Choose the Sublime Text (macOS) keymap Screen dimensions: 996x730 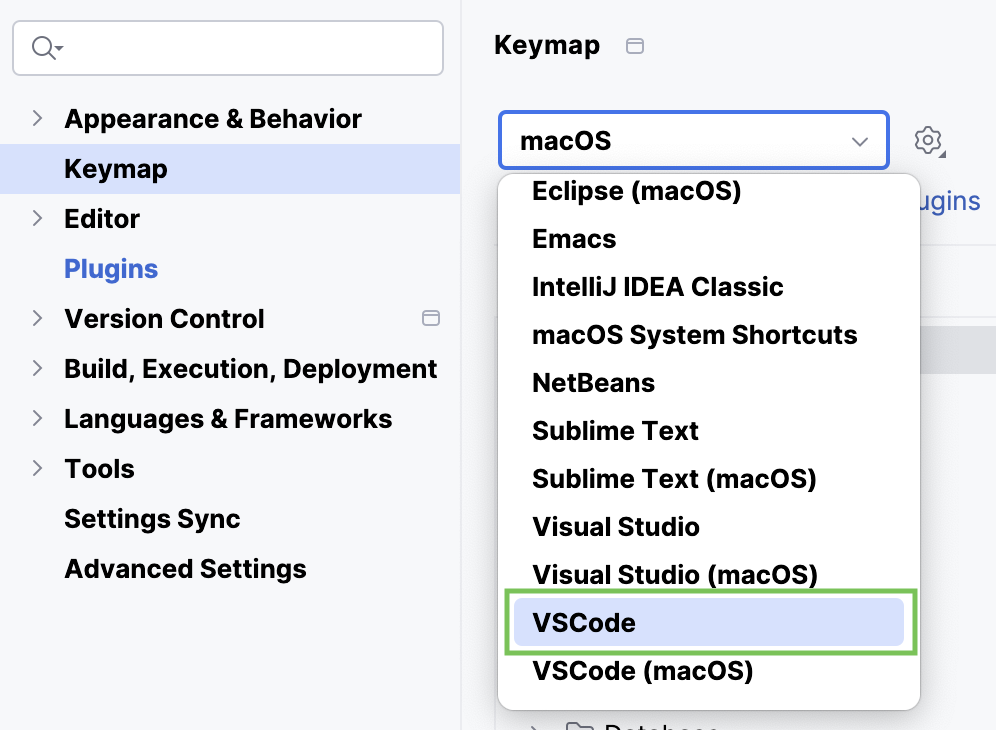pyautogui.click(x=674, y=478)
